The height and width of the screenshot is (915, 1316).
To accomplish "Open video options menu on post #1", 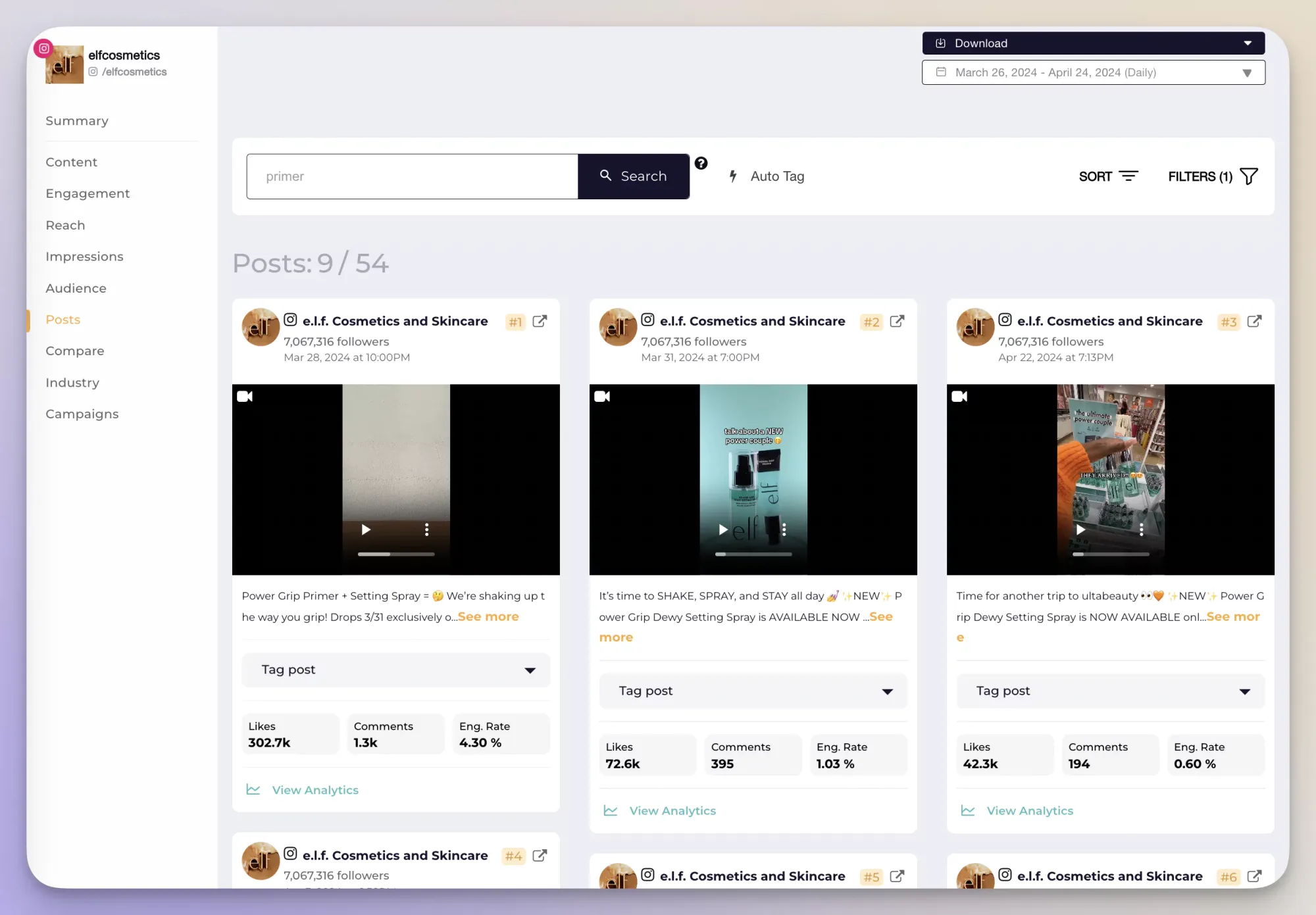I will [x=426, y=530].
